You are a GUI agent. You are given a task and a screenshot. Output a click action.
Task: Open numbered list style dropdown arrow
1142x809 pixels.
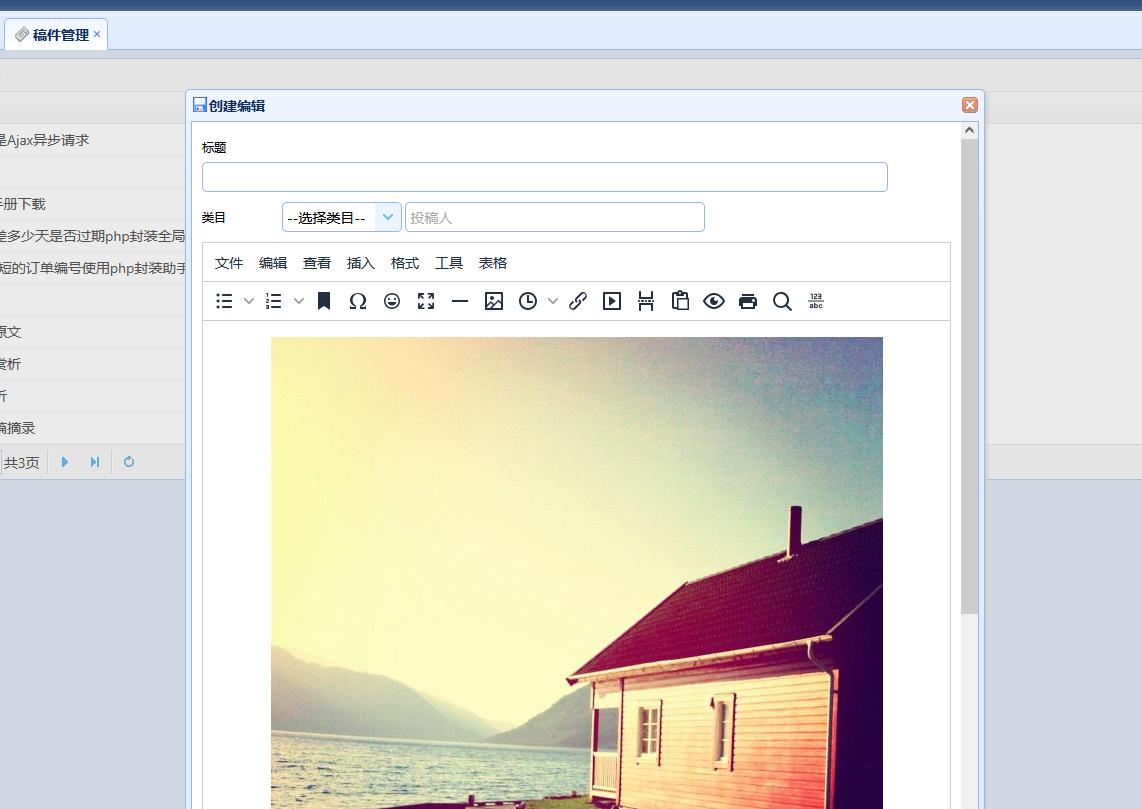[x=299, y=301]
